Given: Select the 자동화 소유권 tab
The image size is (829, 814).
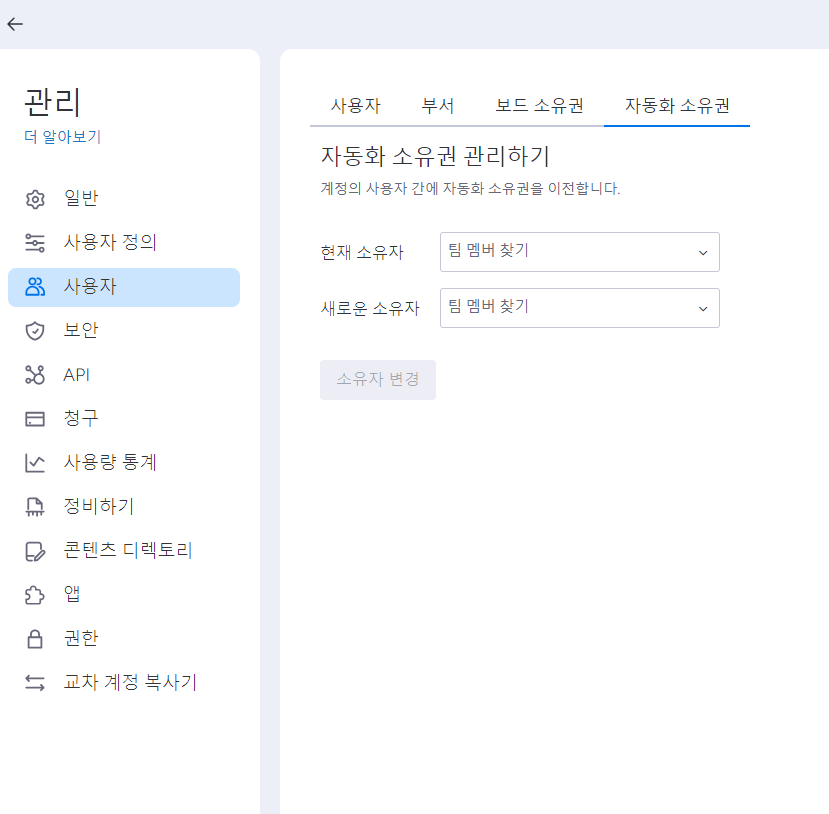Looking at the screenshot, I should tap(677, 106).
